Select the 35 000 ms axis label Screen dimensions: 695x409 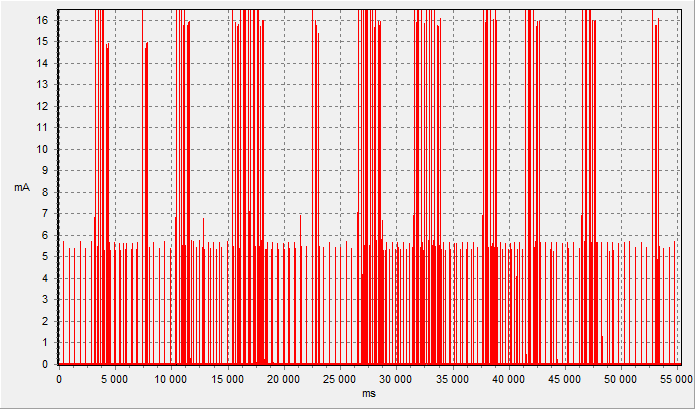(453, 379)
